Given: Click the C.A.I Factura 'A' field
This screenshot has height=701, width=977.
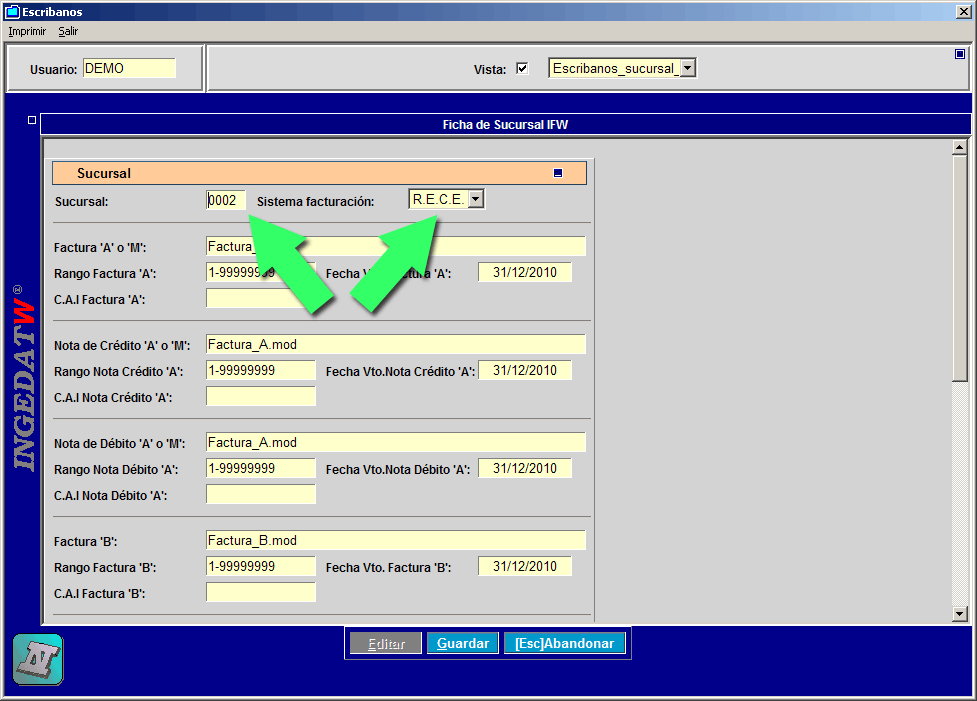Looking at the screenshot, I should click(x=261, y=298).
